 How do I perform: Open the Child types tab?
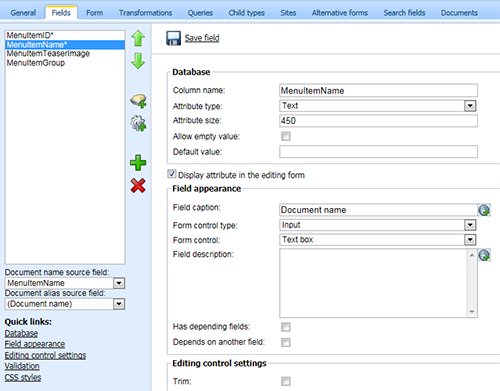point(247,13)
